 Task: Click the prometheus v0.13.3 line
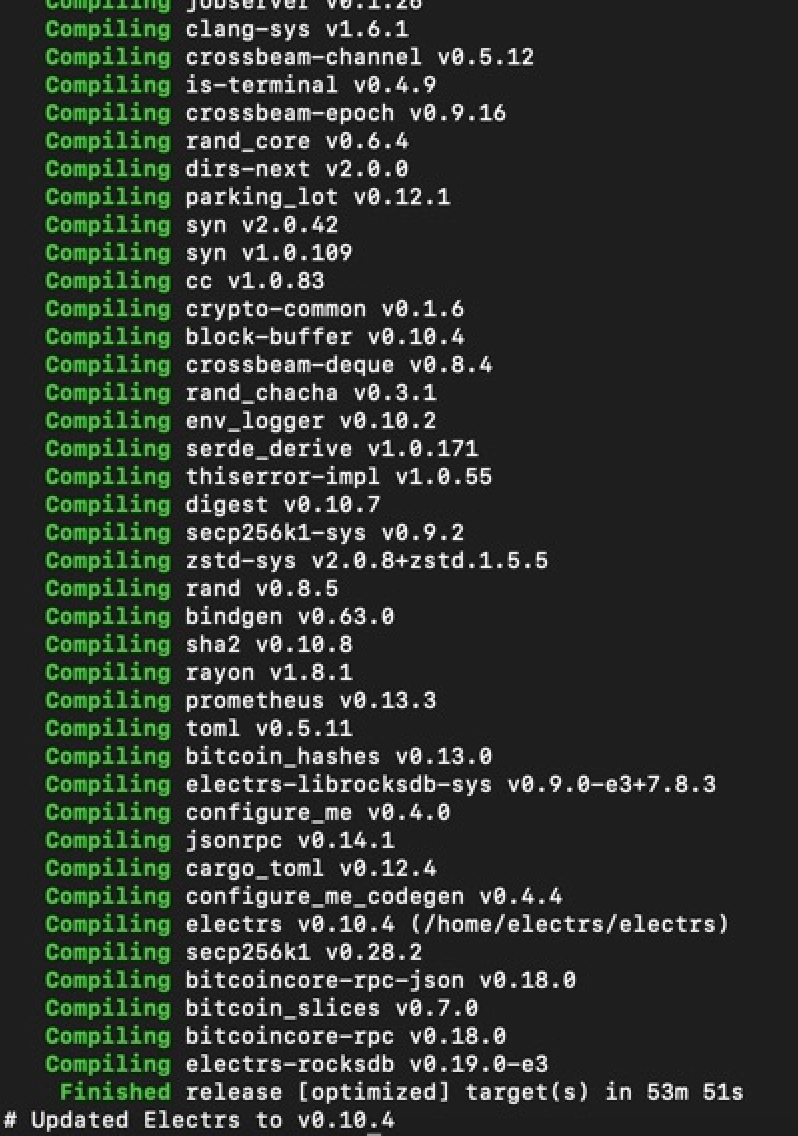pos(241,701)
